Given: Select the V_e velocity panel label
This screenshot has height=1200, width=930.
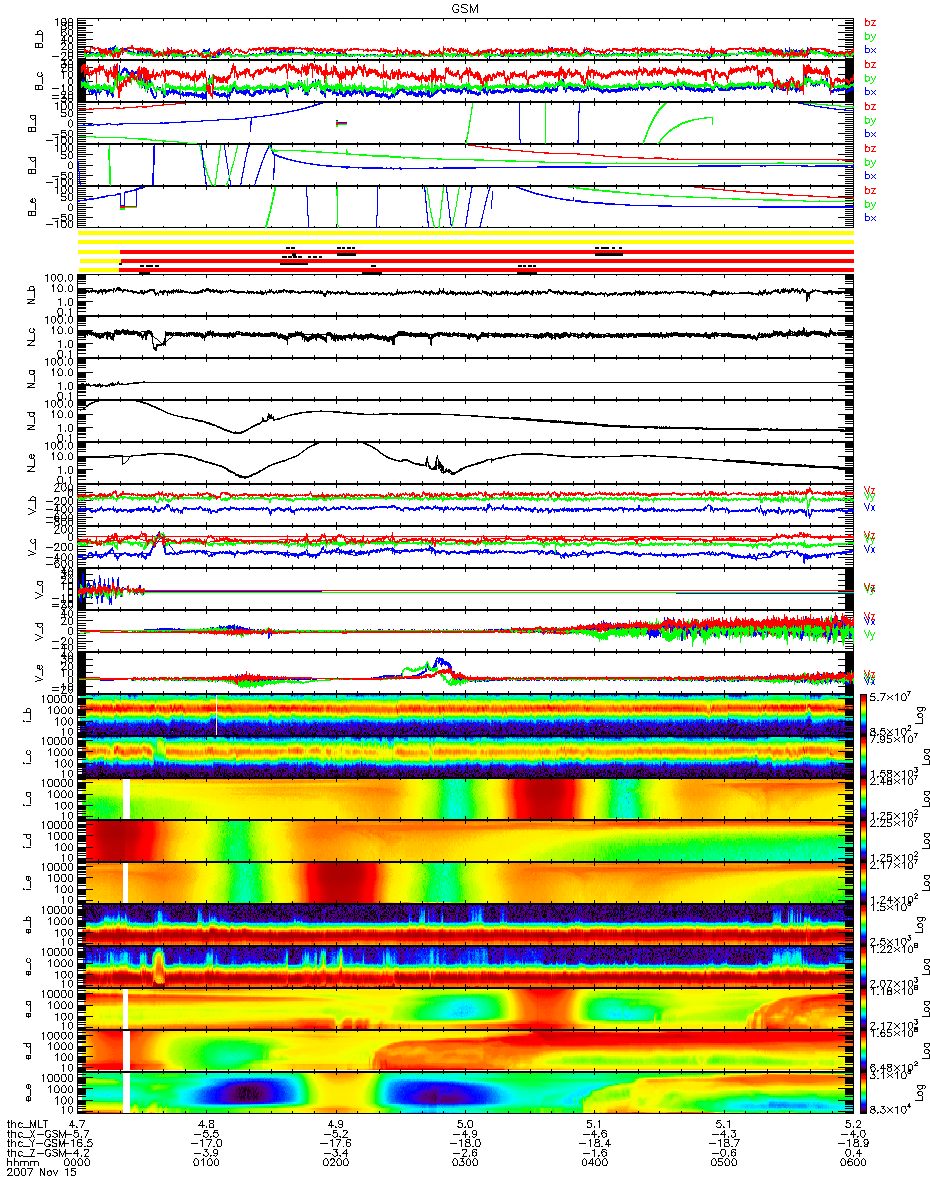Looking at the screenshot, I should (39, 674).
